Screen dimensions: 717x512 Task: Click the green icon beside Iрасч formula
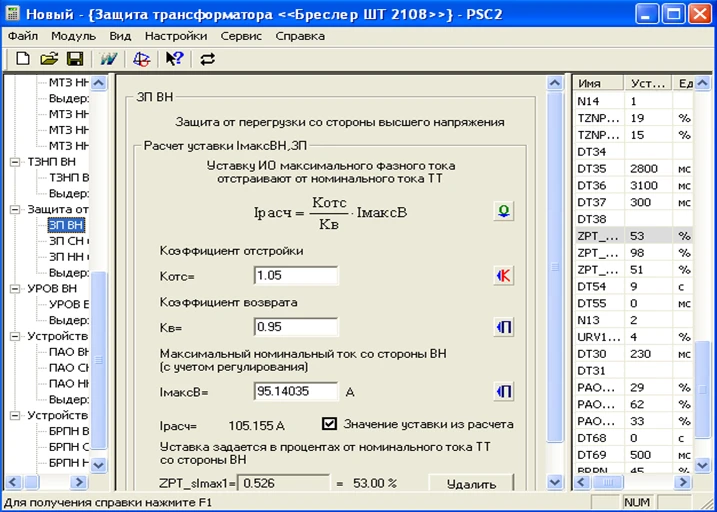[504, 211]
